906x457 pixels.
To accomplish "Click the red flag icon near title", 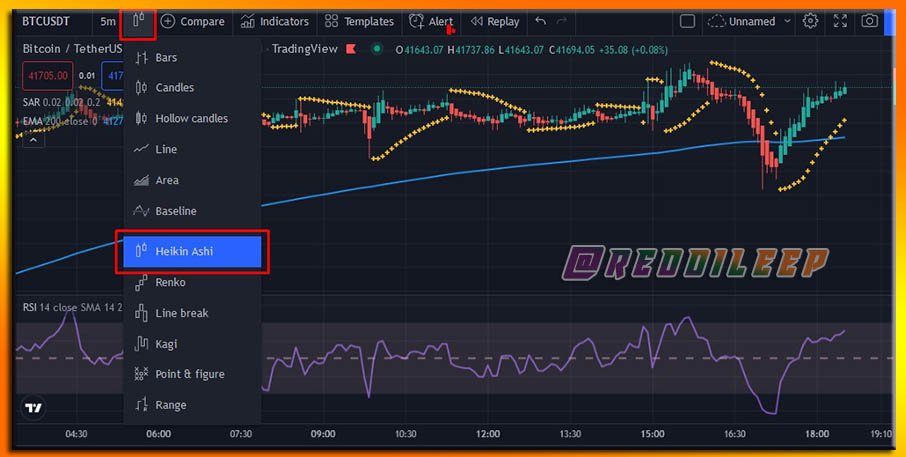I will click(x=351, y=49).
